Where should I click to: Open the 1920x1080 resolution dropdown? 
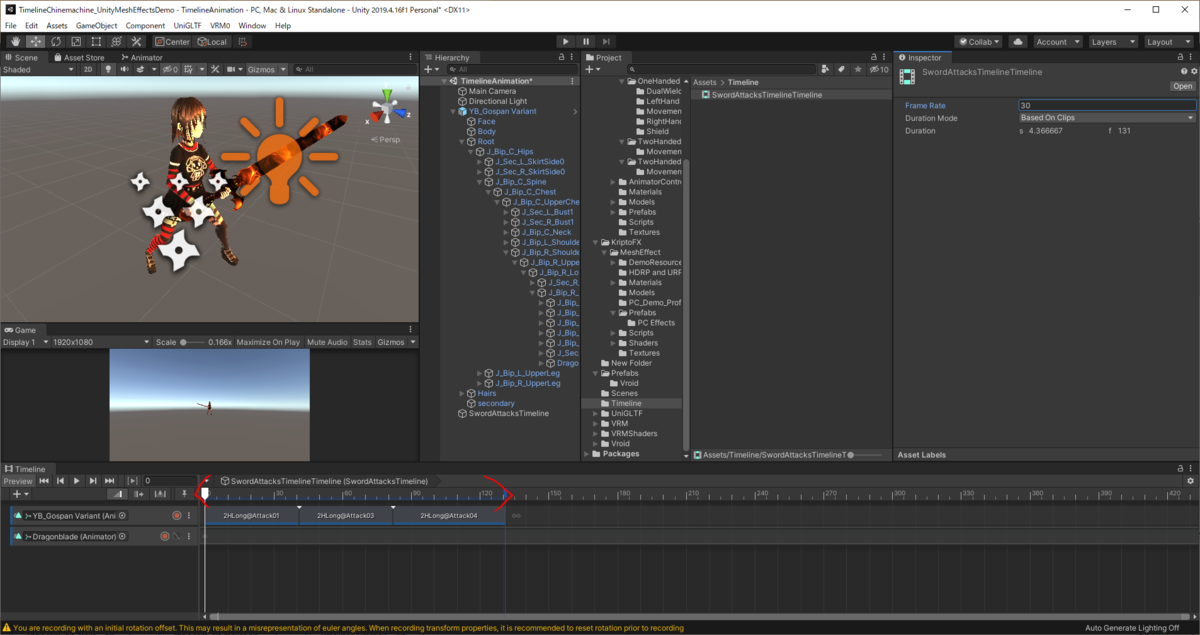(x=99, y=342)
